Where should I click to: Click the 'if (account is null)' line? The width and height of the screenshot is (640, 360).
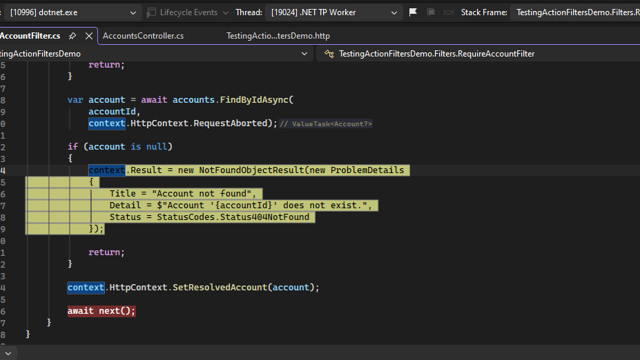pos(120,147)
